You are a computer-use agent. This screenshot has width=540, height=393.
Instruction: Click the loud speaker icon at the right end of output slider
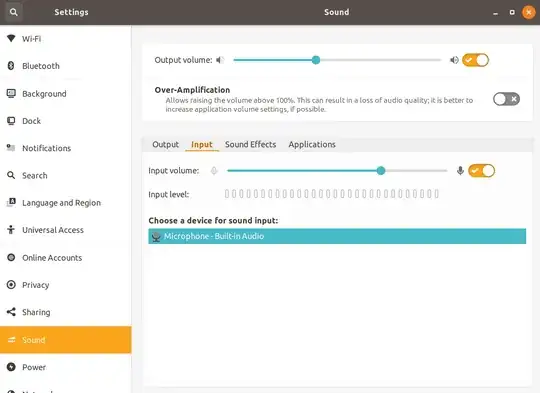pyautogui.click(x=454, y=60)
